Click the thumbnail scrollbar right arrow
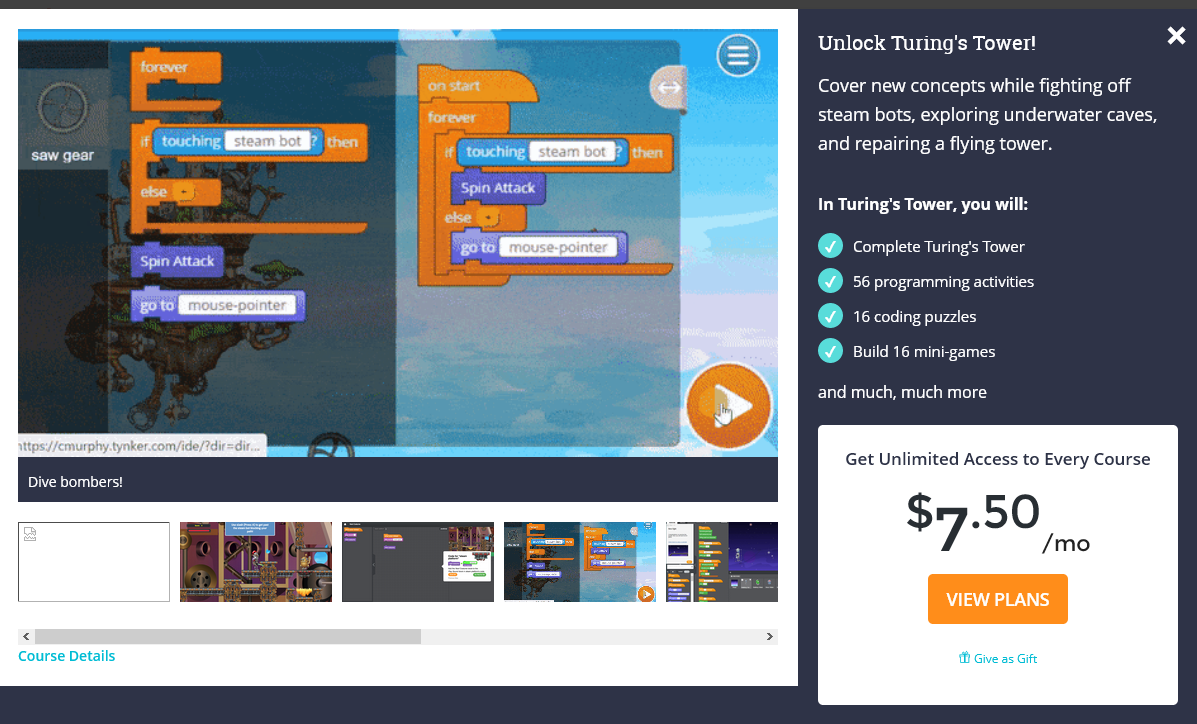Viewport: 1197px width, 724px height. pyautogui.click(x=770, y=636)
